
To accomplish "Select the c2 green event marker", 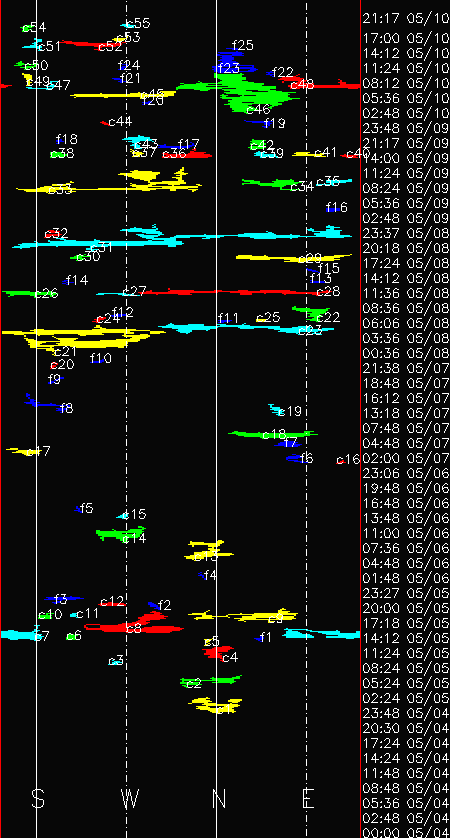I will click(x=210, y=681).
